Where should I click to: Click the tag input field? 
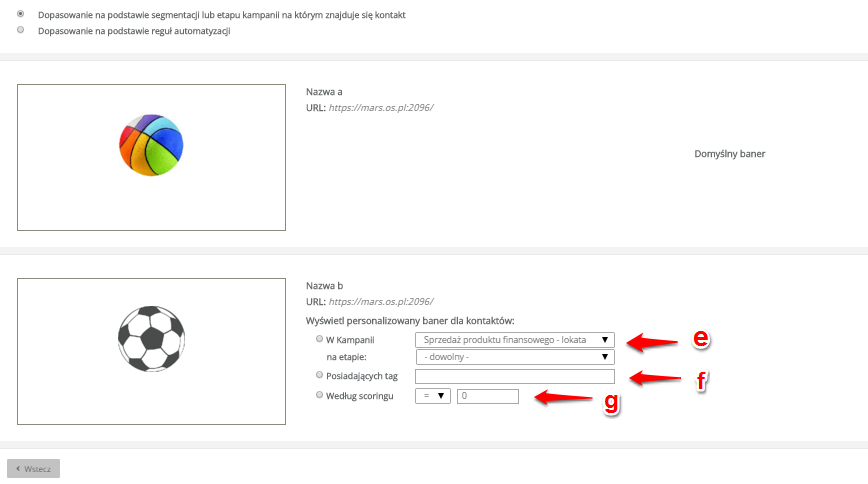tap(515, 377)
